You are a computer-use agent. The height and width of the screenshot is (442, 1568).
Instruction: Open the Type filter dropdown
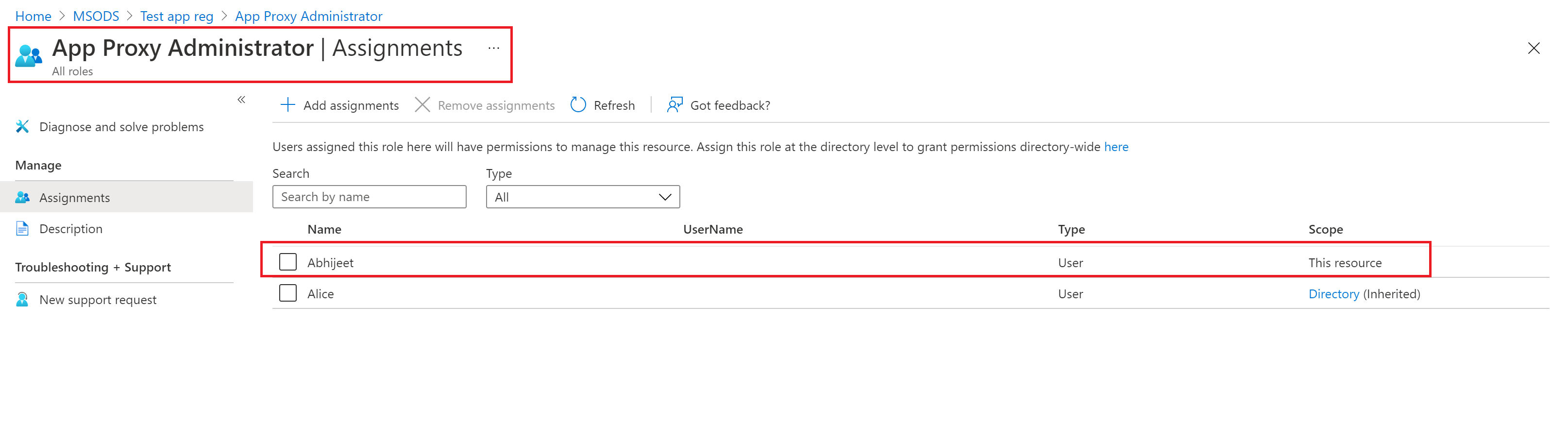click(583, 197)
